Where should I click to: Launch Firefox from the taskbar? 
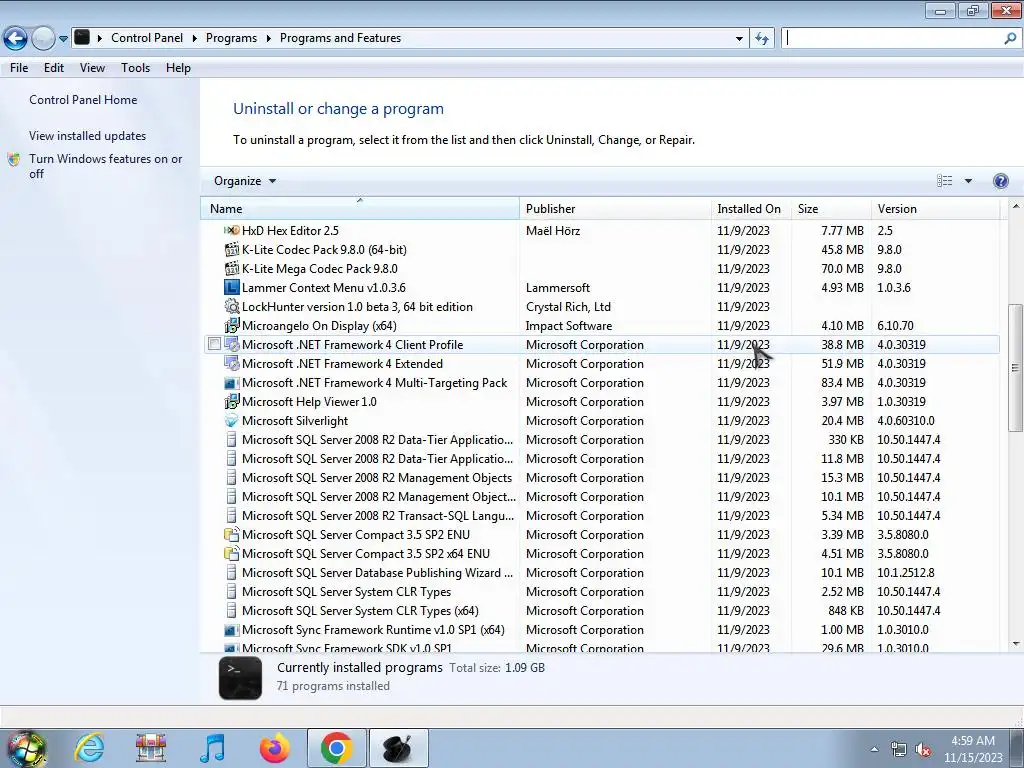point(274,748)
